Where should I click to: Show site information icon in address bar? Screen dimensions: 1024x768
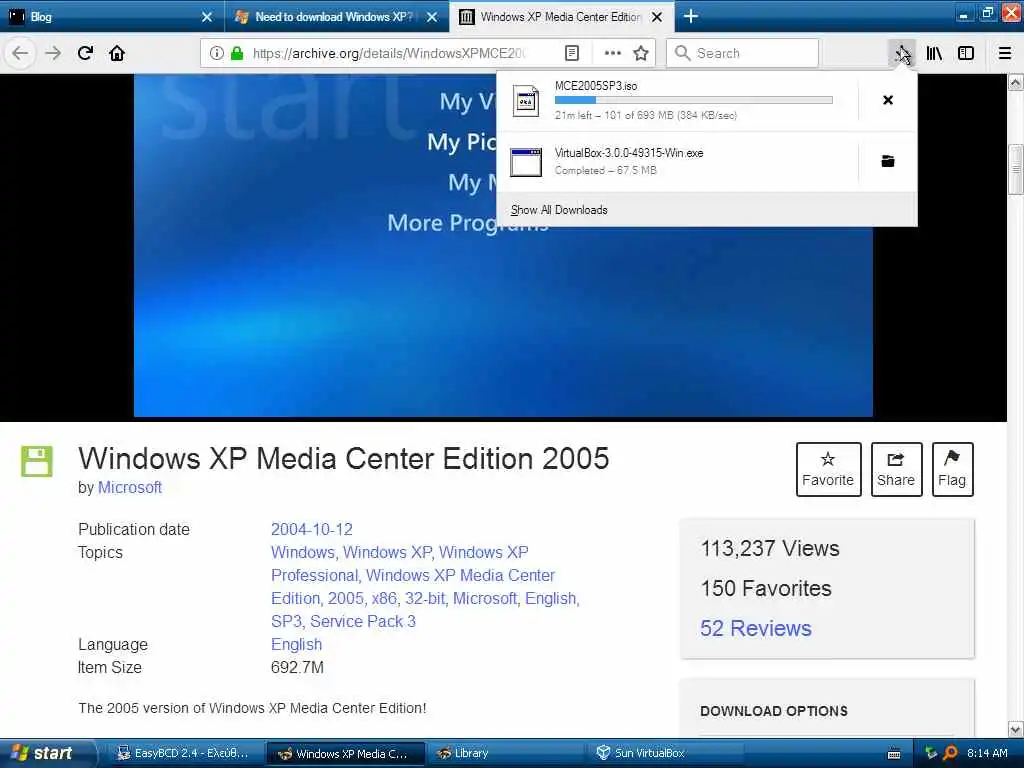point(216,53)
